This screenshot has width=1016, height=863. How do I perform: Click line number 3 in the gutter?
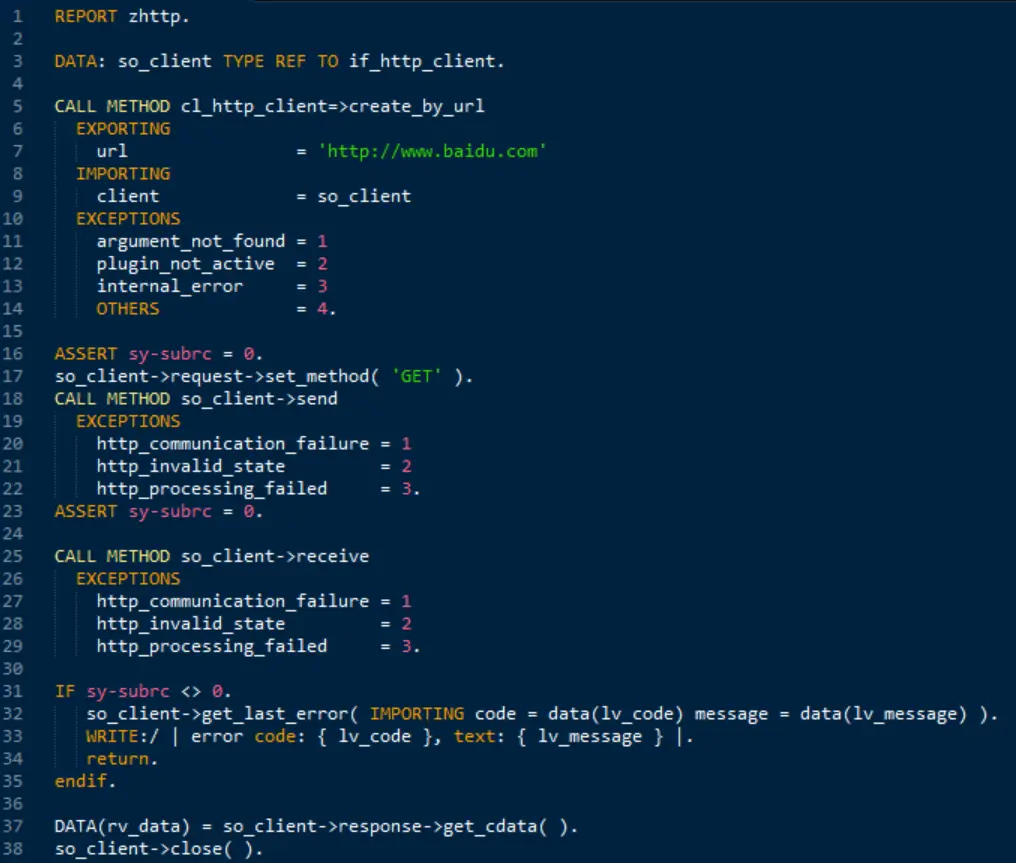click(x=17, y=61)
